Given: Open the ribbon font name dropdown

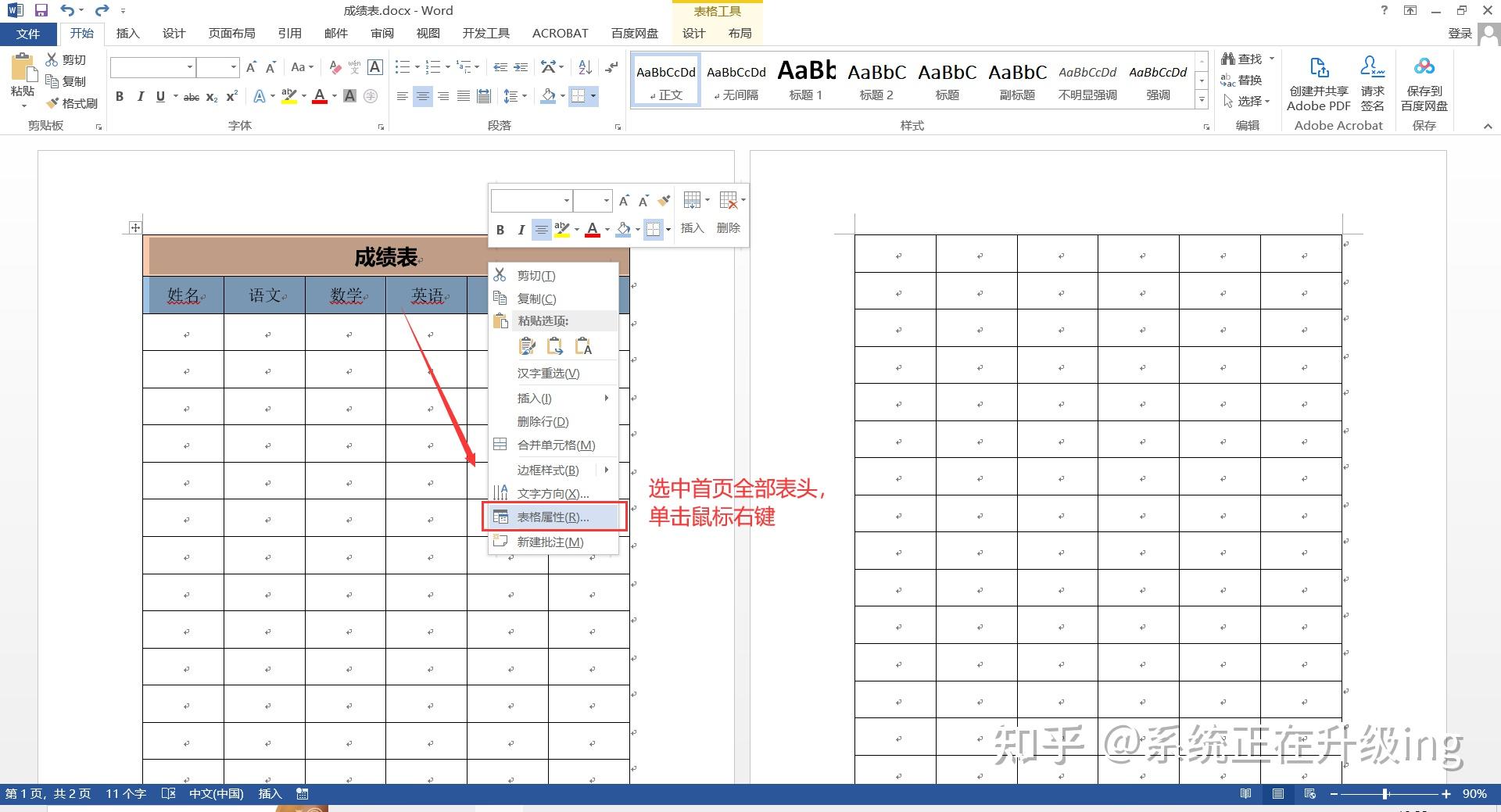Looking at the screenshot, I should tap(190, 67).
